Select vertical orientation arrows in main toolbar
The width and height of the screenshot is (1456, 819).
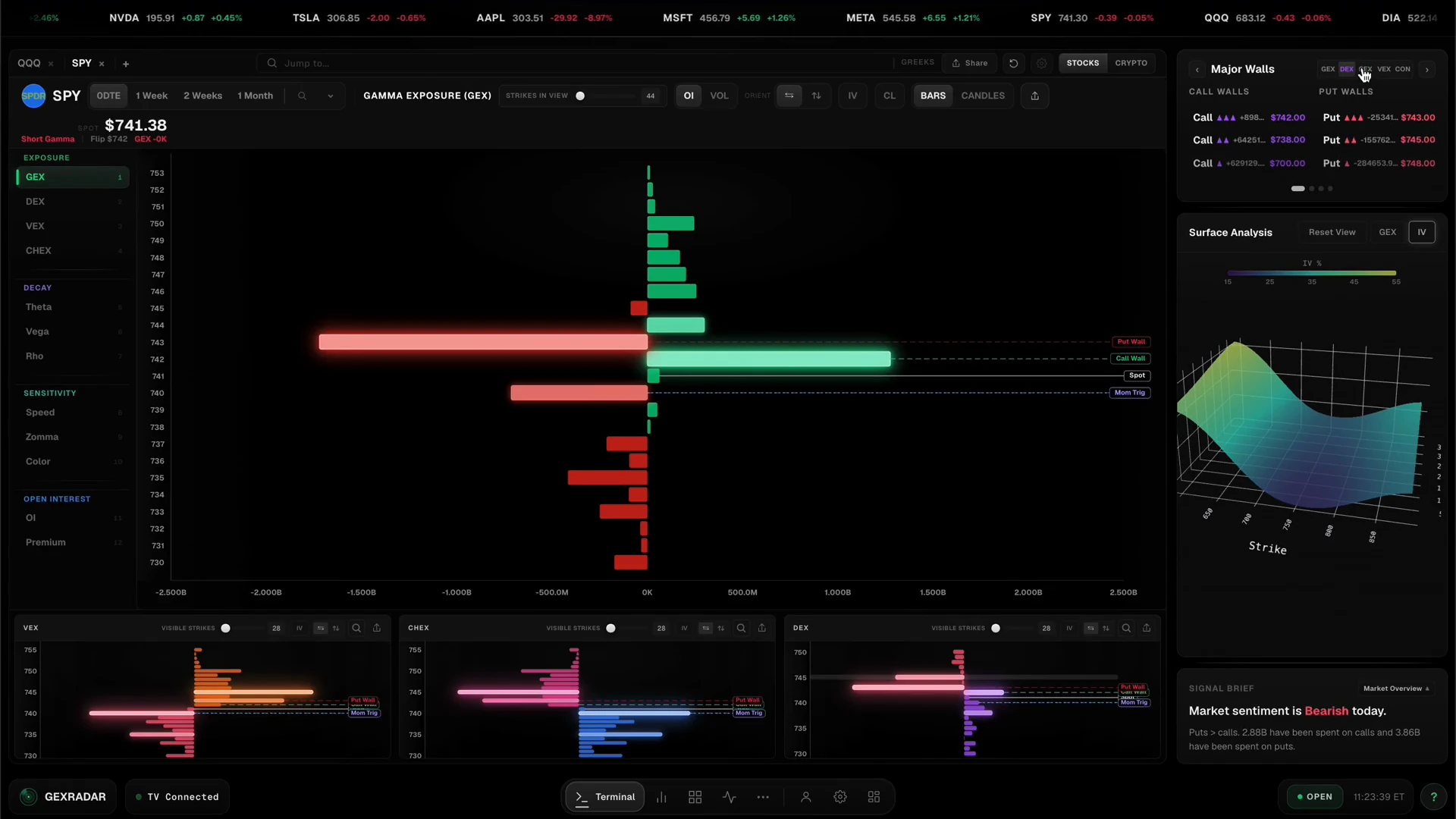pos(816,96)
